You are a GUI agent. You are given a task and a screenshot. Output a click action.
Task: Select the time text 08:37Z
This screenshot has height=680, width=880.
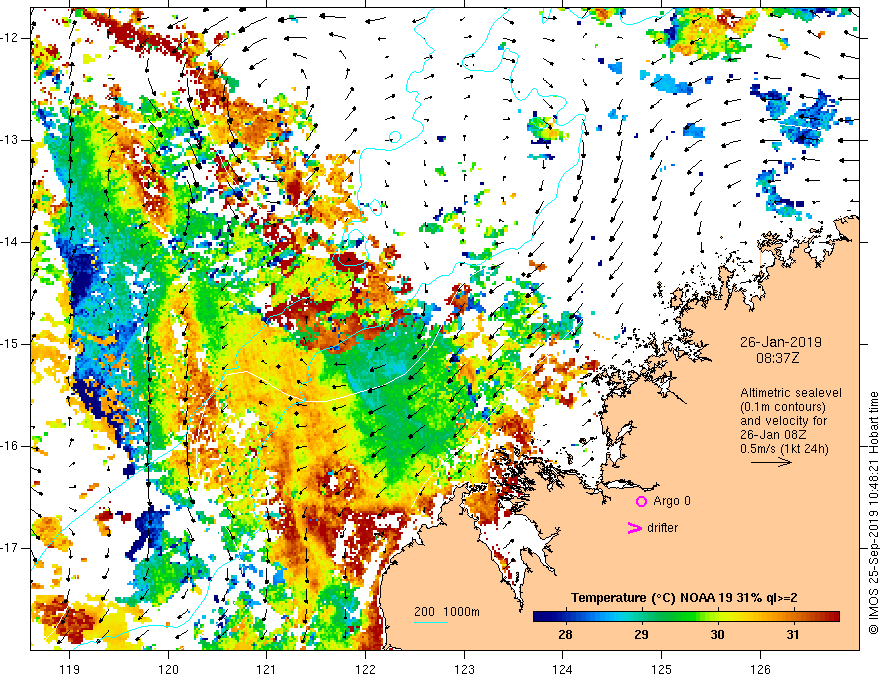point(777,357)
